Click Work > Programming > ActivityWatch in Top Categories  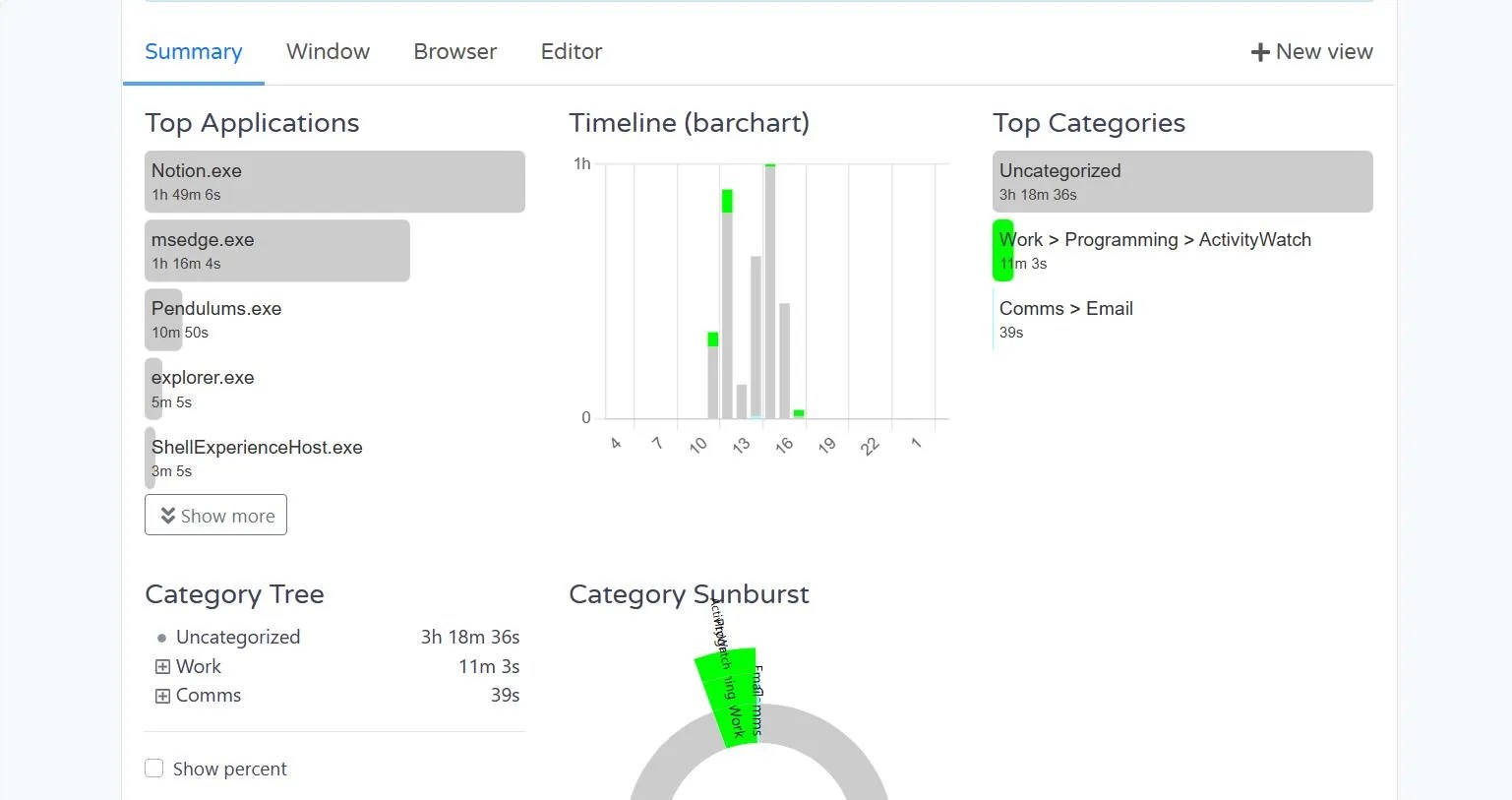(1155, 250)
